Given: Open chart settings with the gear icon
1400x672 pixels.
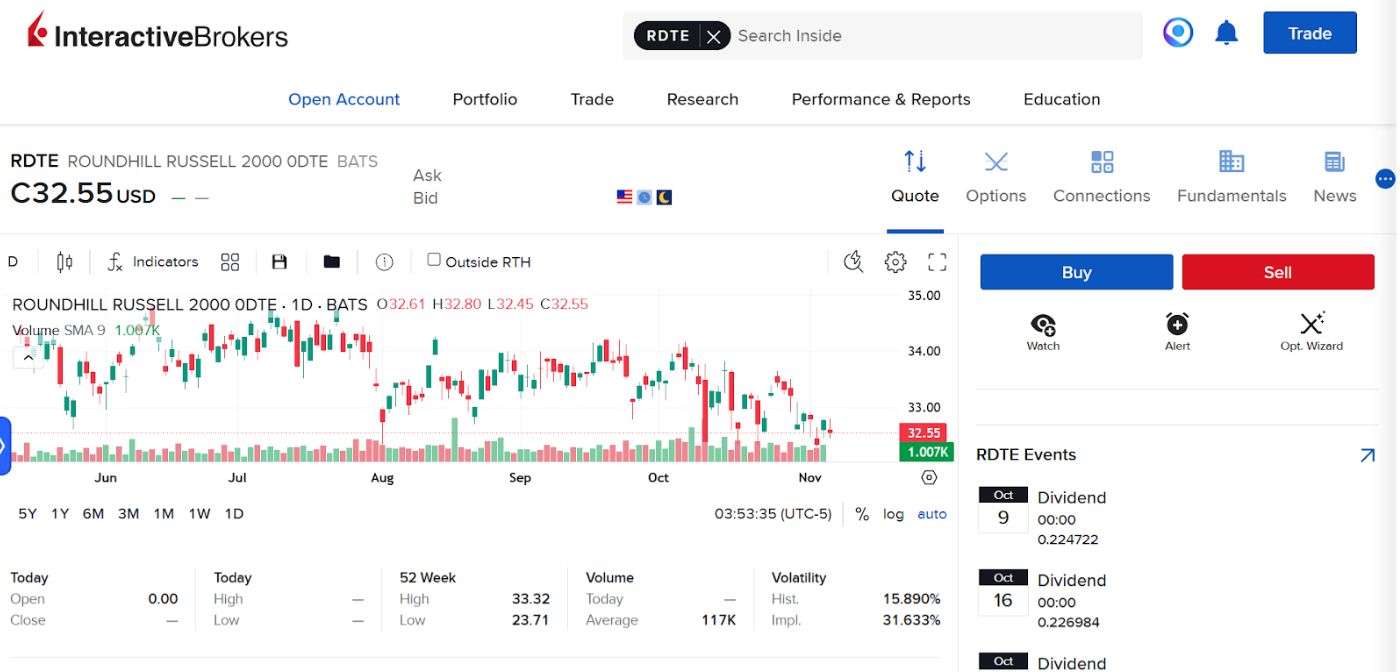Looking at the screenshot, I should [895, 261].
